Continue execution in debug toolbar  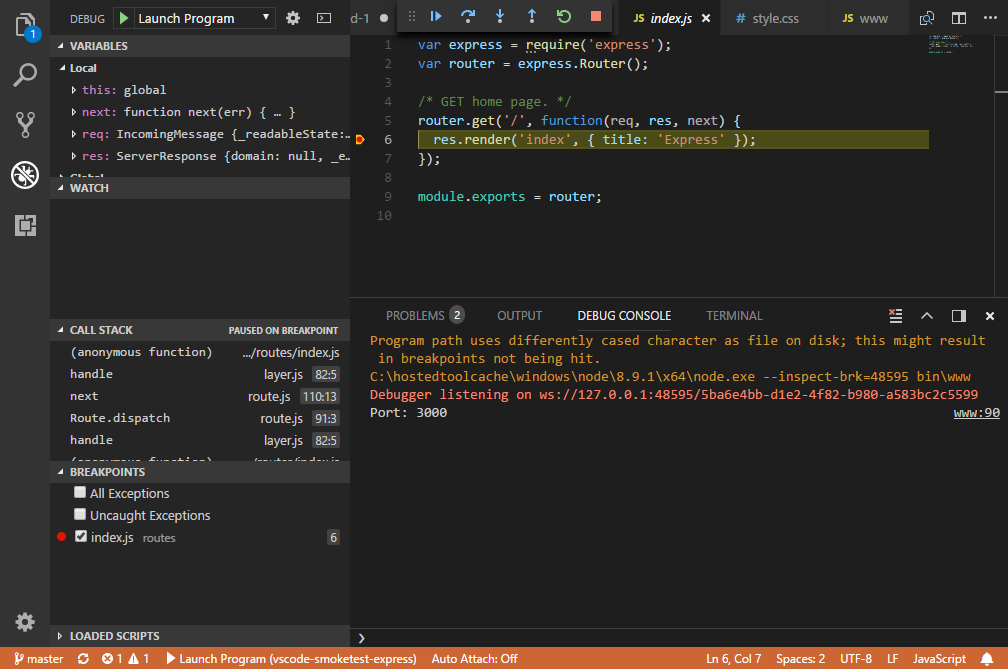436,16
